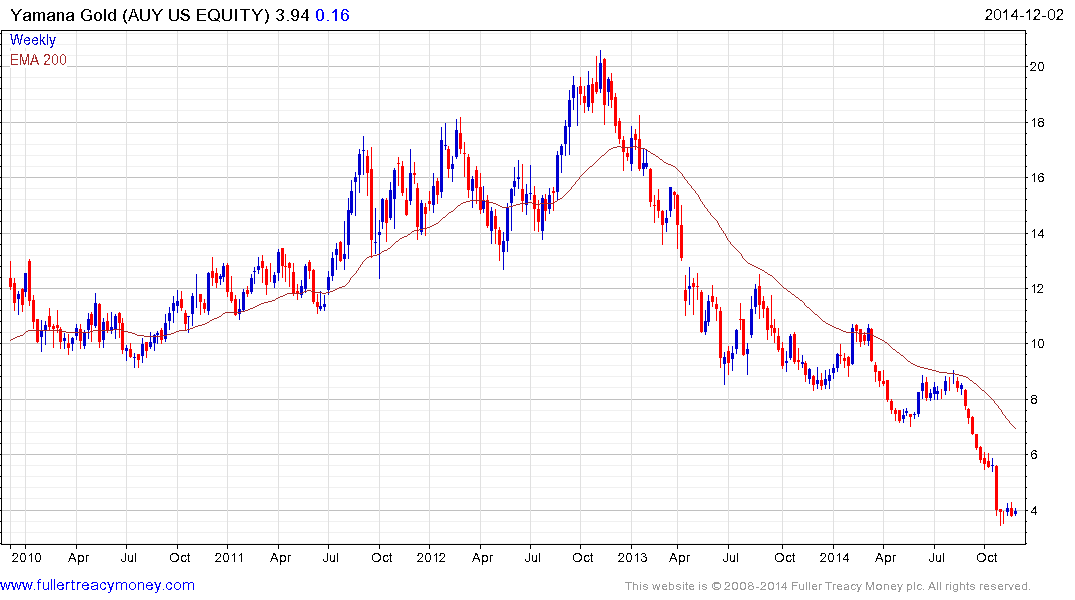
Task: Click the peak candlestick above 20
Action: (x=600, y=71)
